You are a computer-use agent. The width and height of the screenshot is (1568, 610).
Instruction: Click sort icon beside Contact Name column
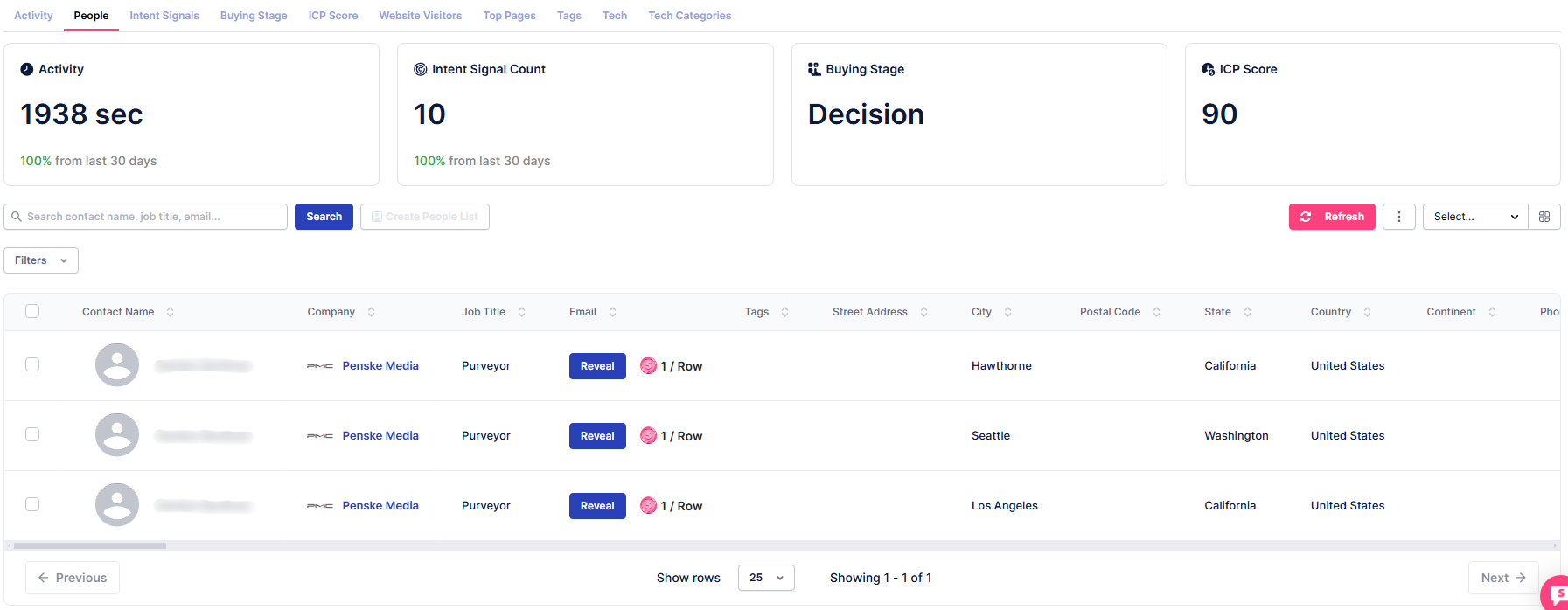pos(171,312)
